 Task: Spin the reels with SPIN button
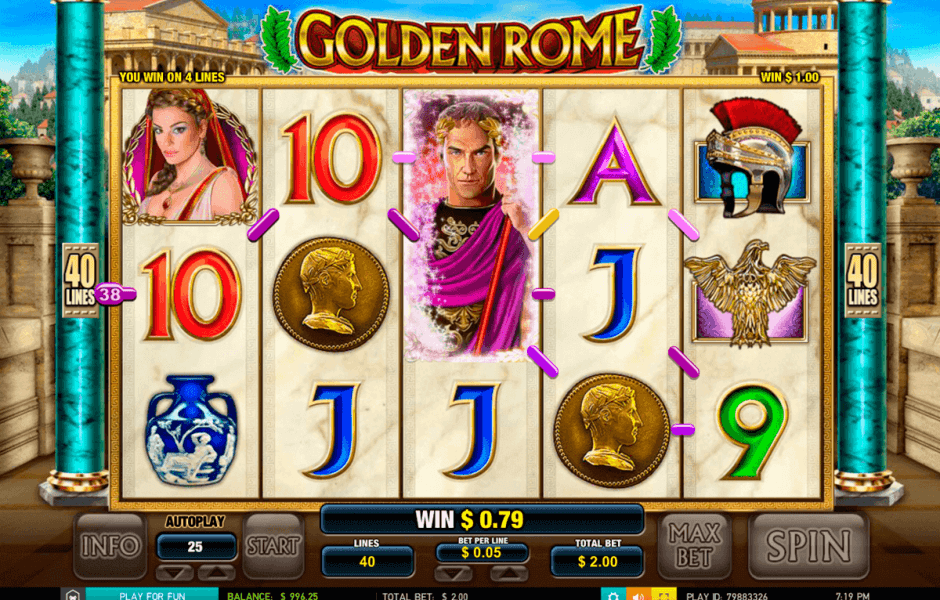(x=809, y=546)
